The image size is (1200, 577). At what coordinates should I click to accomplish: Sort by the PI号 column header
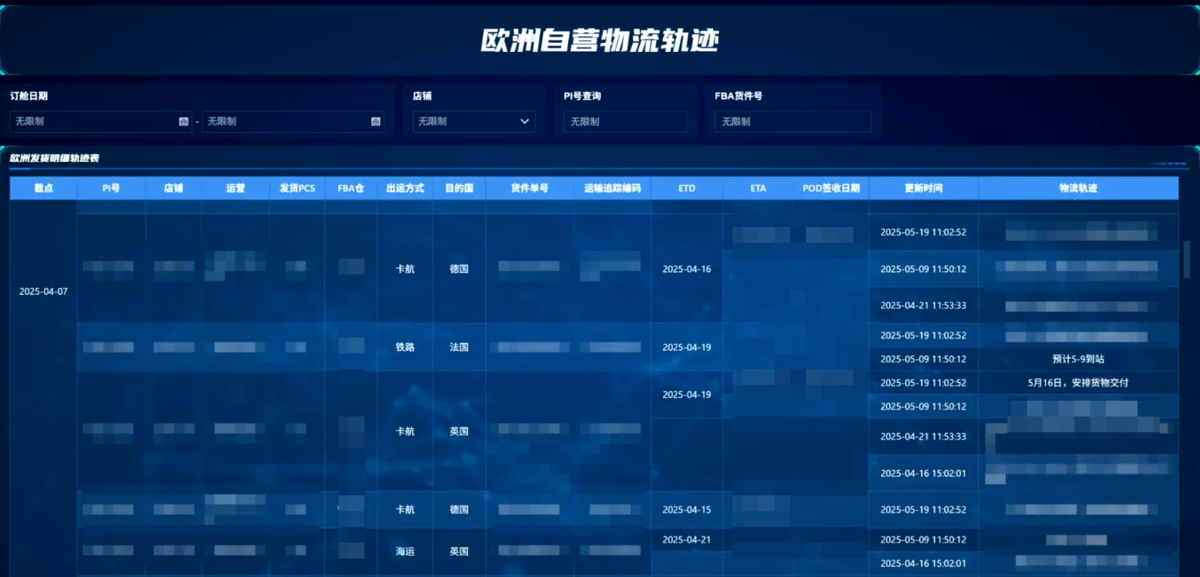111,188
